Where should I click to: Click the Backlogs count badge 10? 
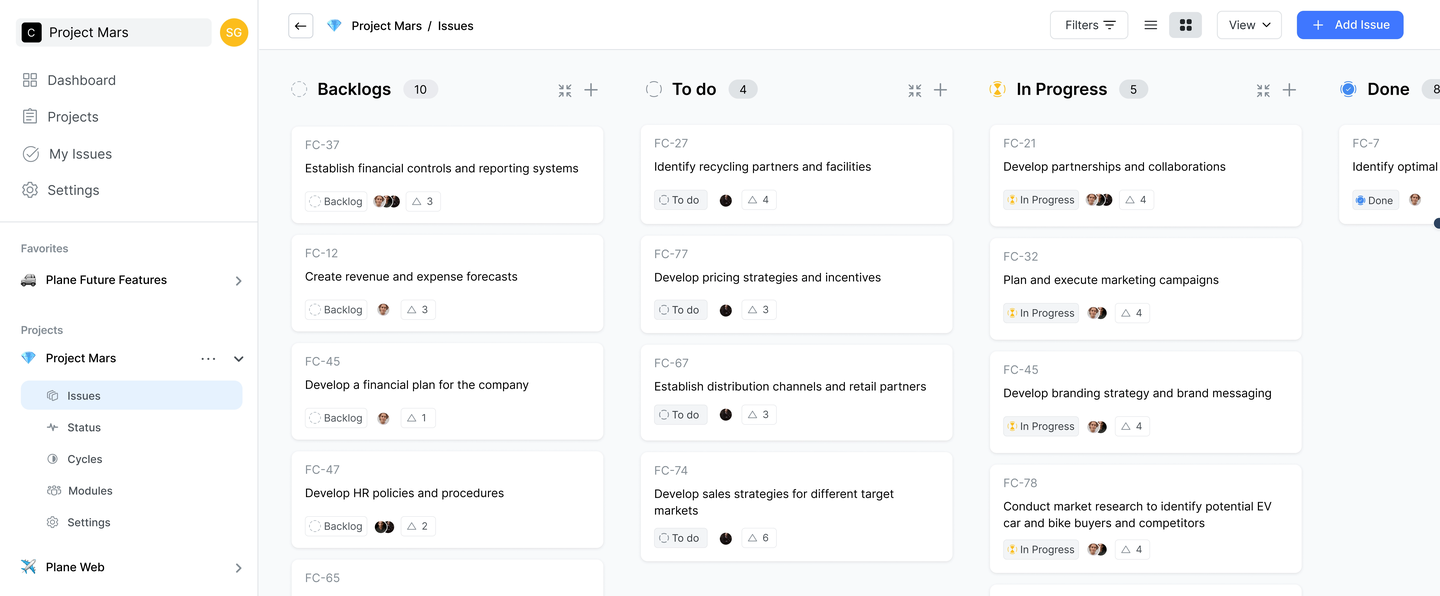coord(420,90)
